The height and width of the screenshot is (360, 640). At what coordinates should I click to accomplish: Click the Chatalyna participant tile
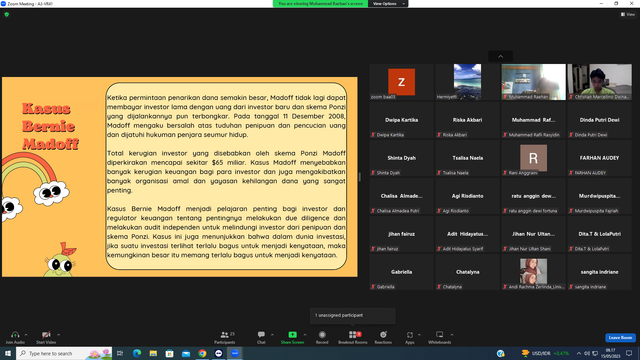coord(467,272)
